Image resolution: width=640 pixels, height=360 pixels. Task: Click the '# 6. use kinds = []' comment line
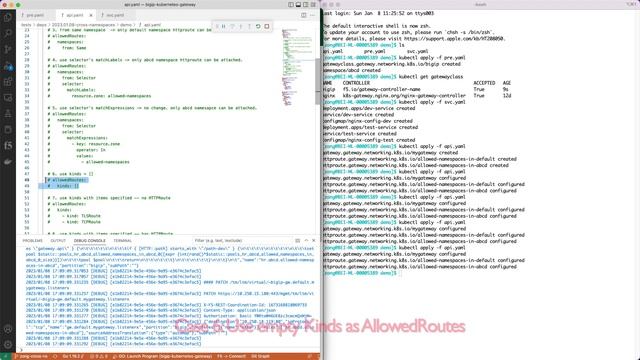tap(70, 174)
